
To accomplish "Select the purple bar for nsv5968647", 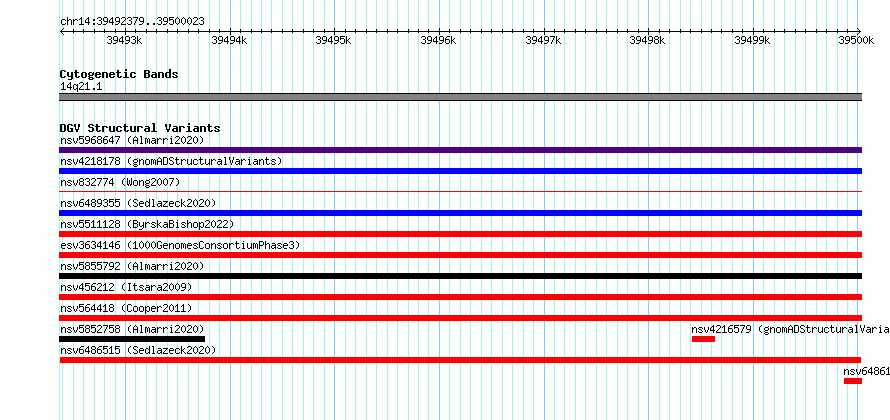I will [460, 150].
